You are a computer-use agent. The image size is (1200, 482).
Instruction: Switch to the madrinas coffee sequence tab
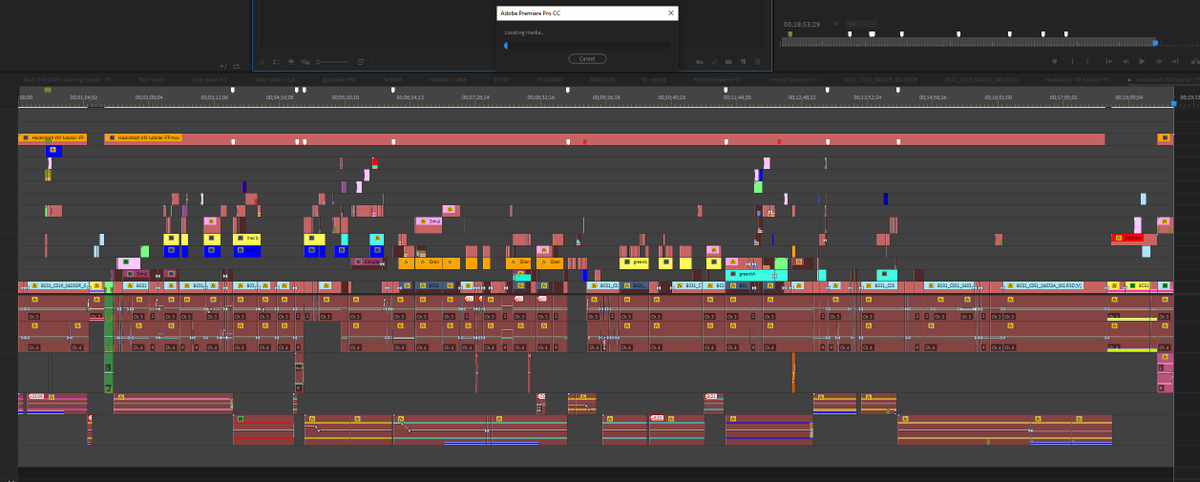click(x=446, y=78)
